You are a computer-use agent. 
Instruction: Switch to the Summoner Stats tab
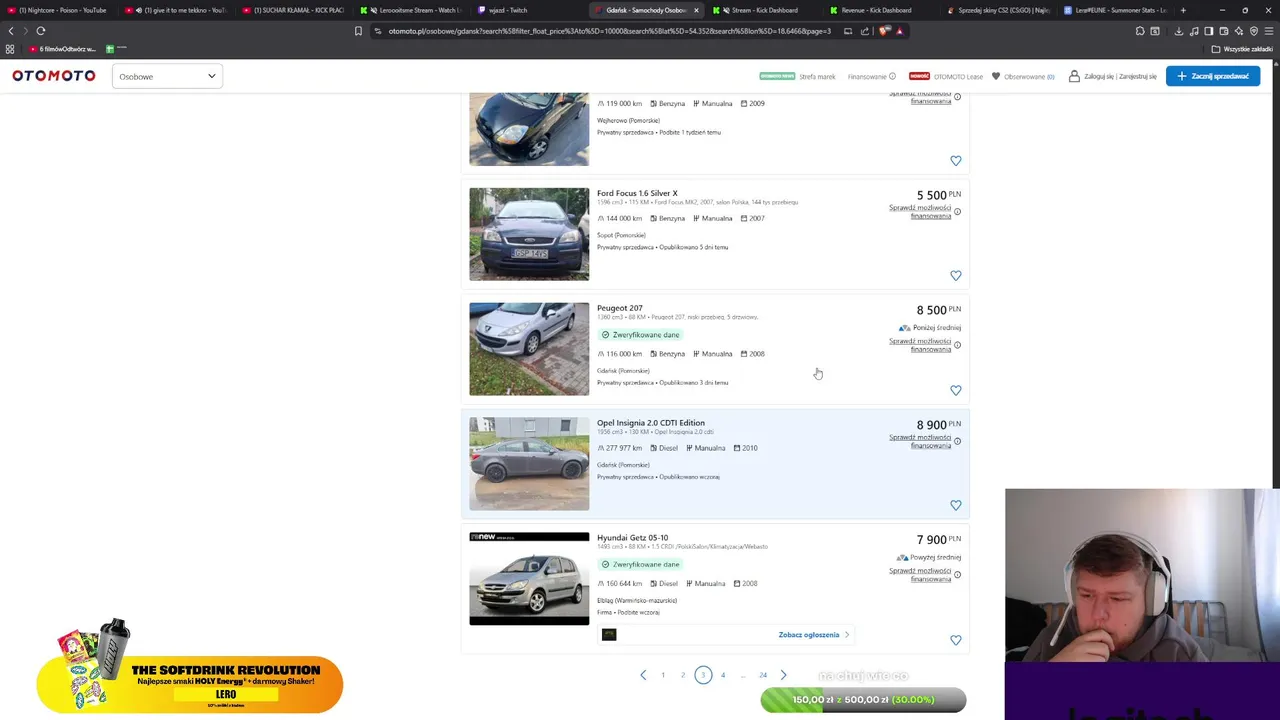[x=1114, y=10]
